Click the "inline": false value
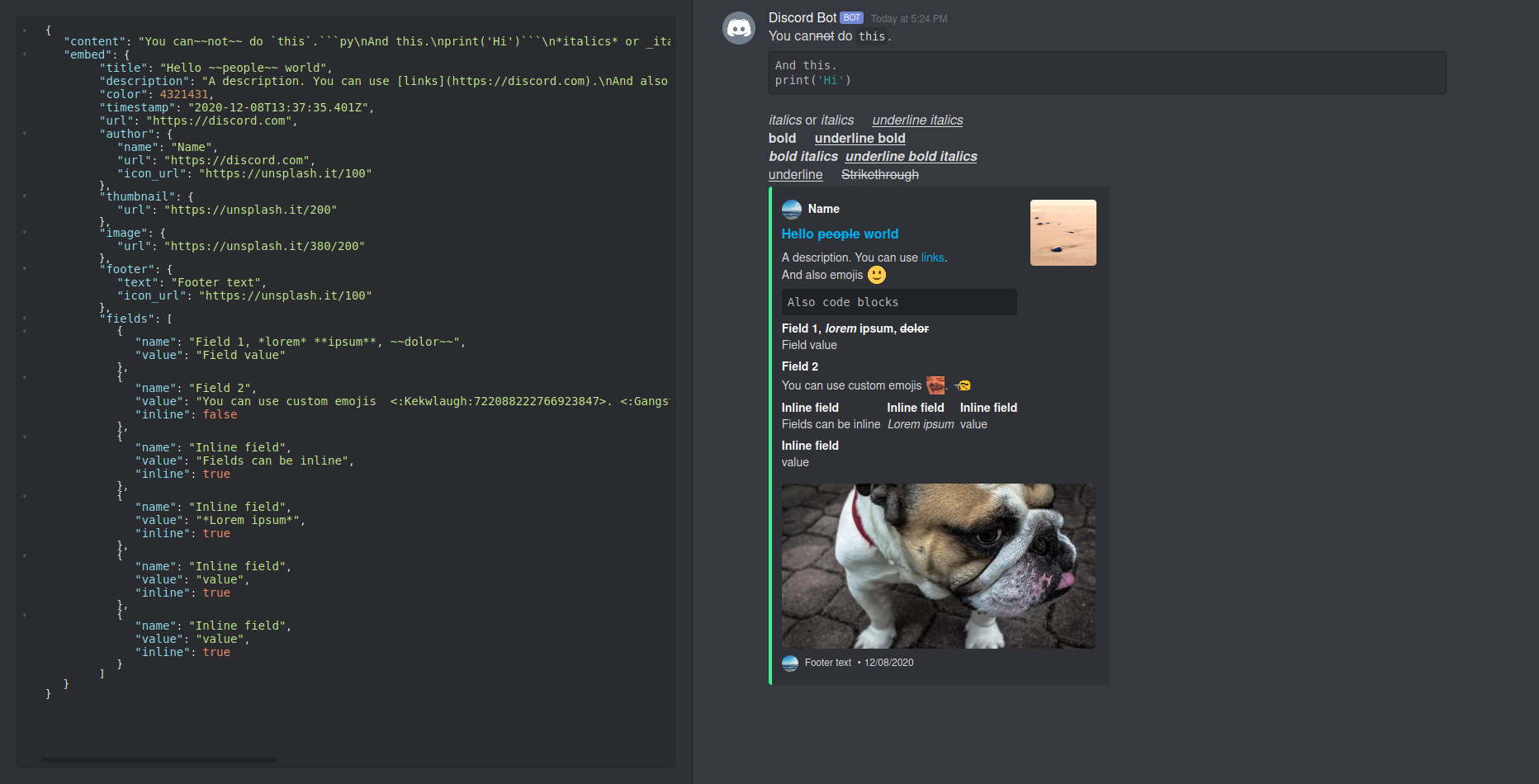This screenshot has width=1539, height=784. (220, 414)
